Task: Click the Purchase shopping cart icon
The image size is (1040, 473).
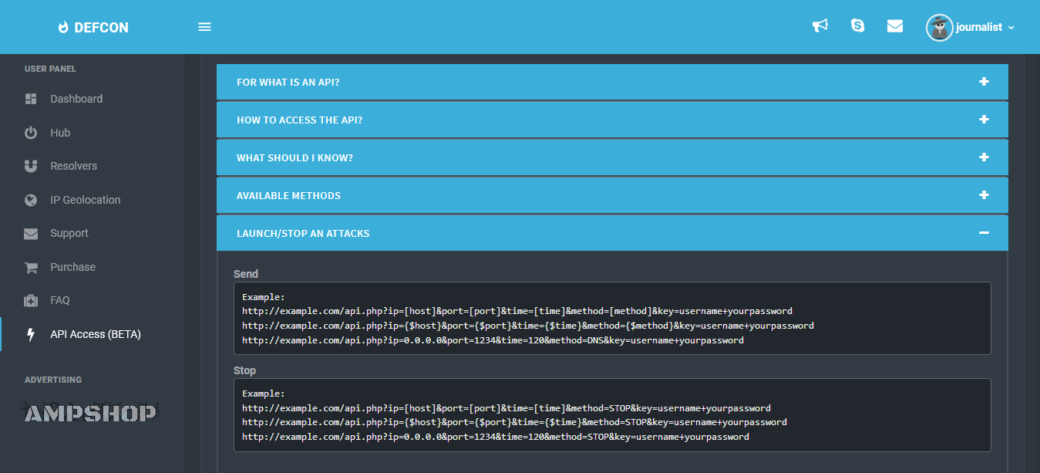Action: click(x=31, y=267)
